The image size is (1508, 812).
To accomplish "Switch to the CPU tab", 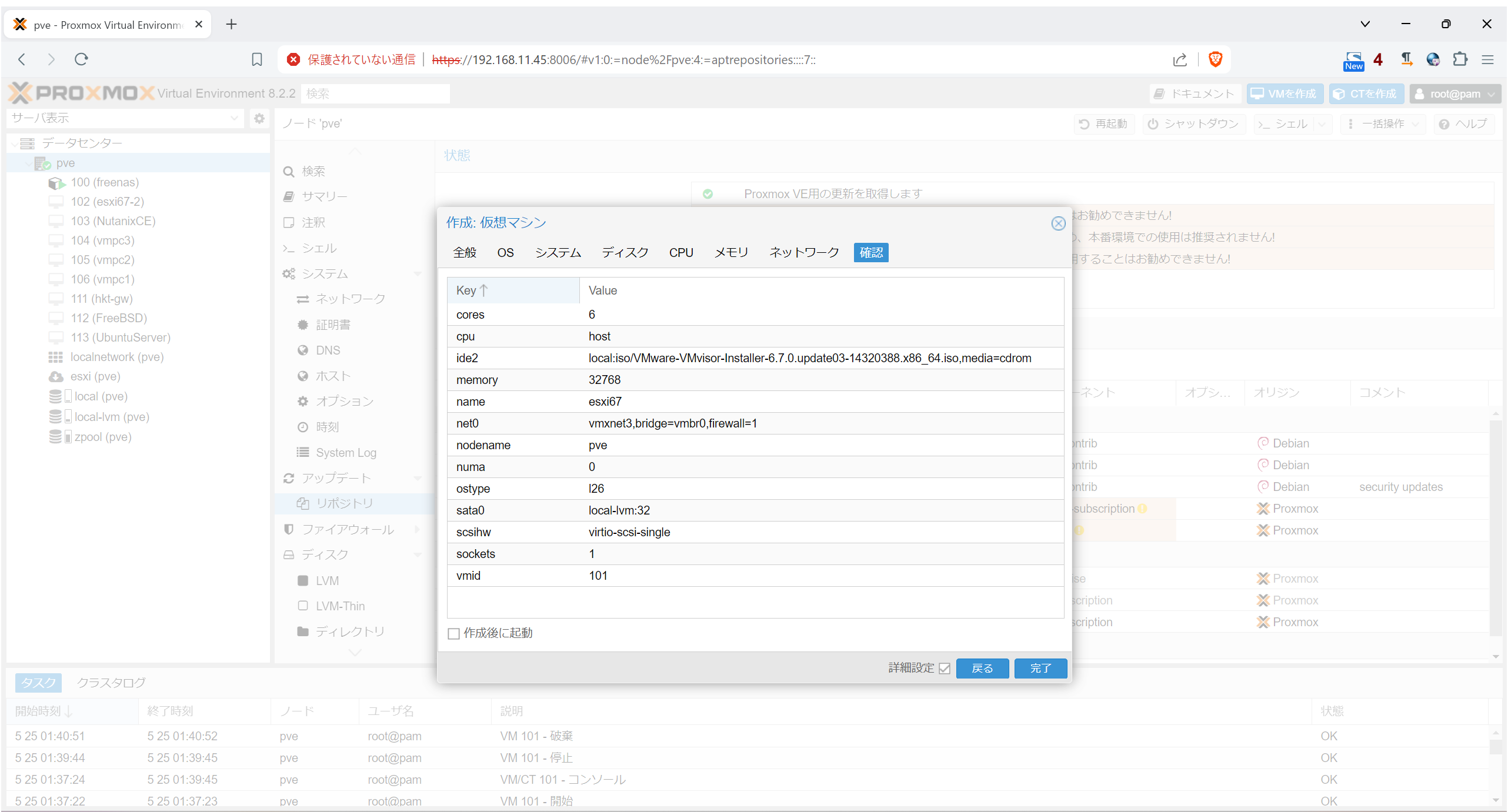I will 680,253.
